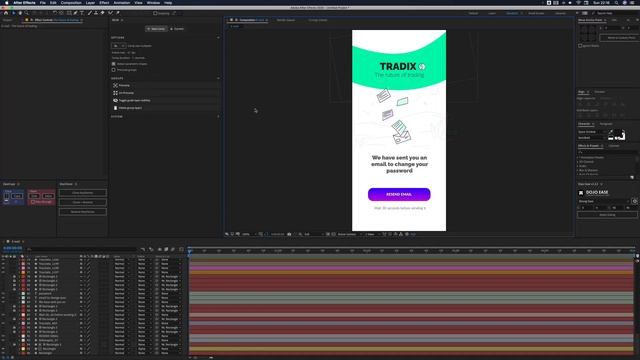Click the snapshot camera icon below viewer
This screenshot has height=360, width=640.
[289, 234]
